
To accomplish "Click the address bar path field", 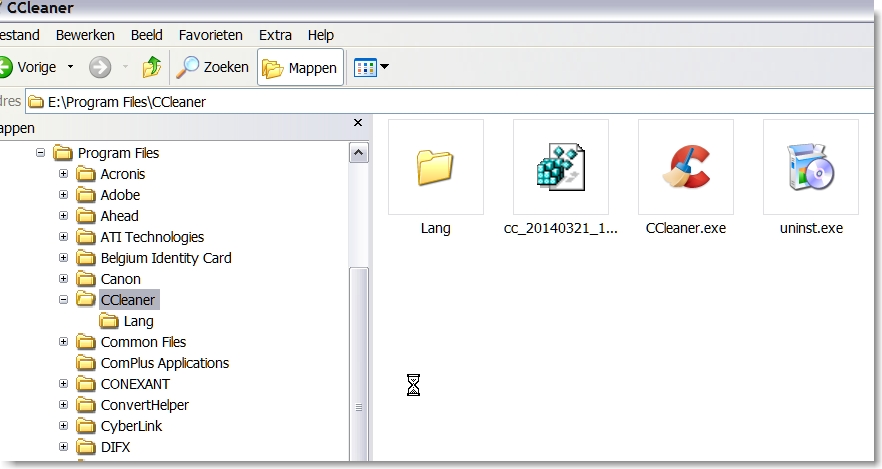I will pos(450,102).
